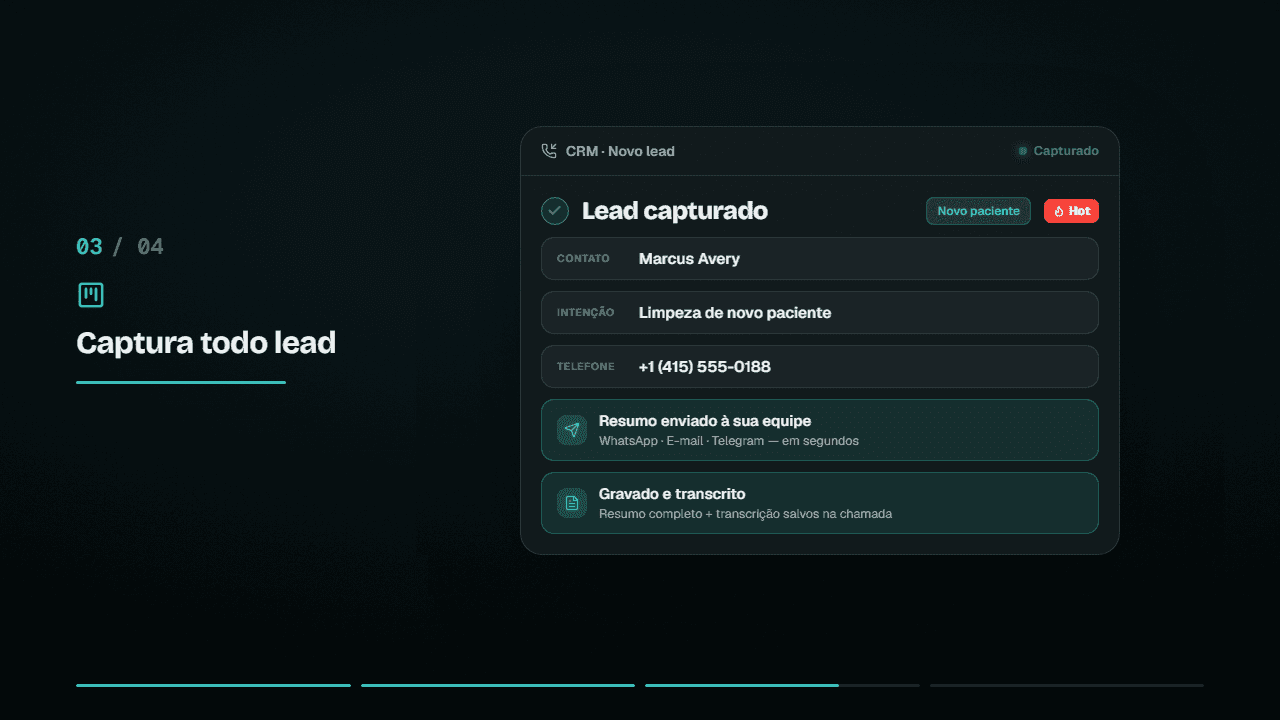1280x720 pixels.
Task: Click the kanban board icon above heading
Action: pyautogui.click(x=91, y=295)
